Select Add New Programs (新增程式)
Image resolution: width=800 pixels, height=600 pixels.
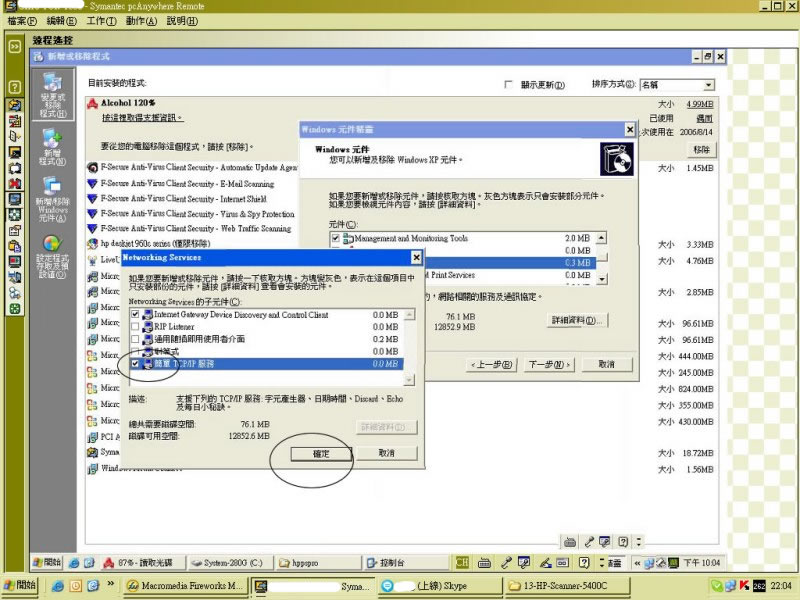coord(53,146)
